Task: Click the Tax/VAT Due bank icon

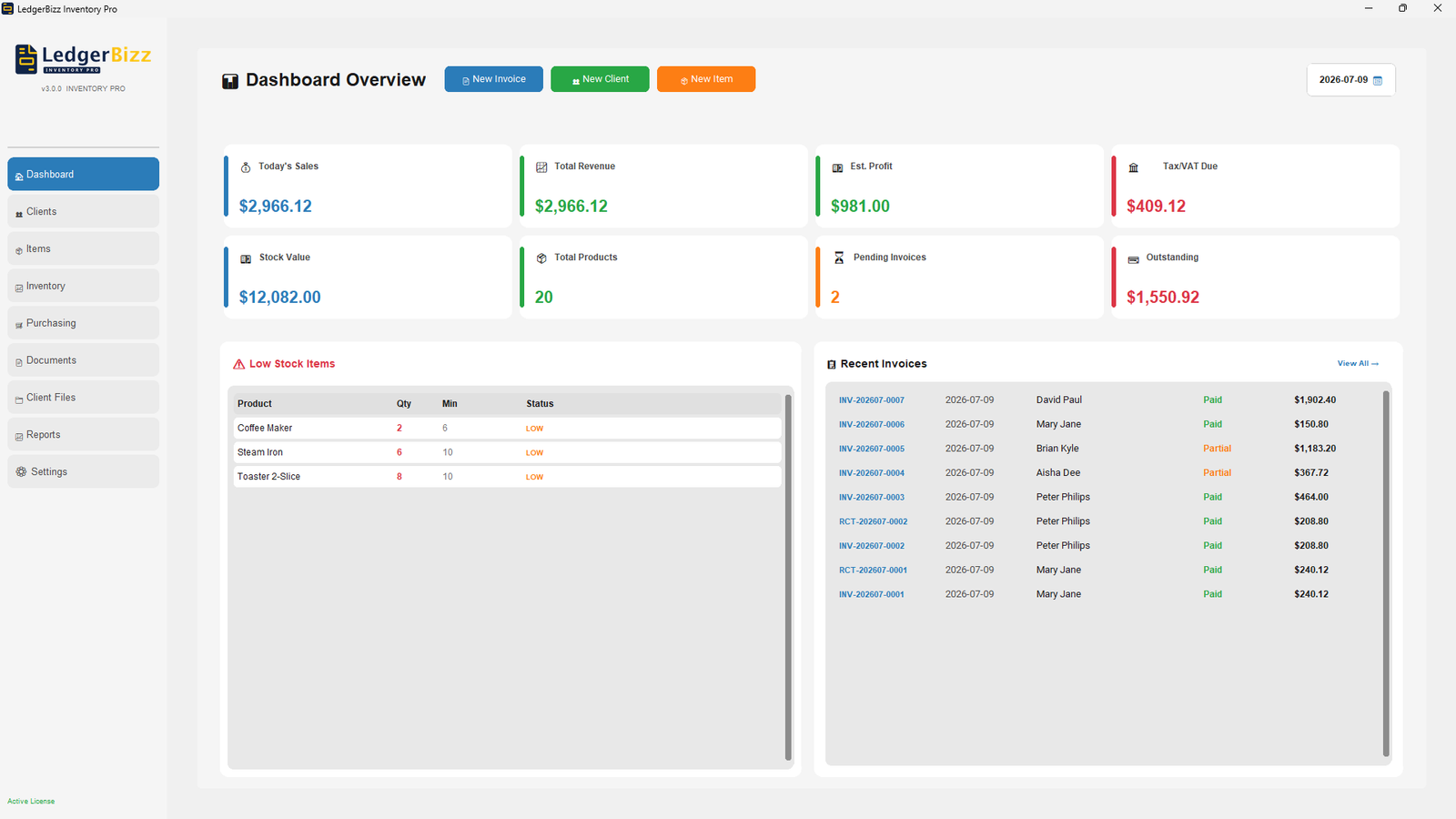Action: (x=1134, y=167)
